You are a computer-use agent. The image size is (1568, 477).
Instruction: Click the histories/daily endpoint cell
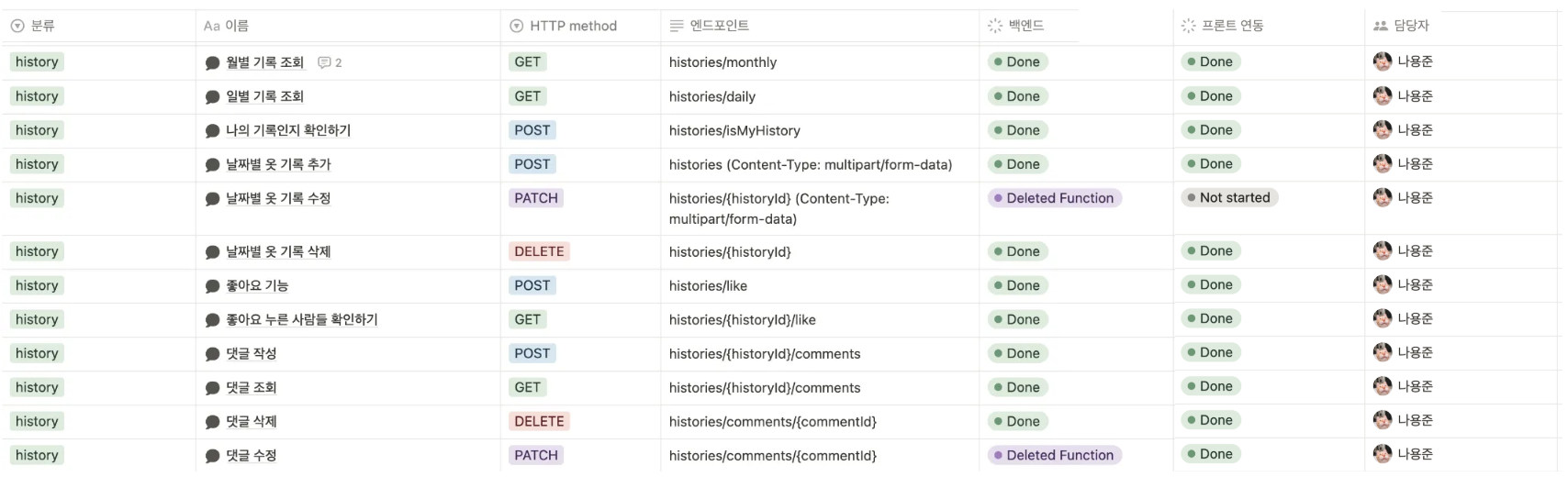point(820,96)
